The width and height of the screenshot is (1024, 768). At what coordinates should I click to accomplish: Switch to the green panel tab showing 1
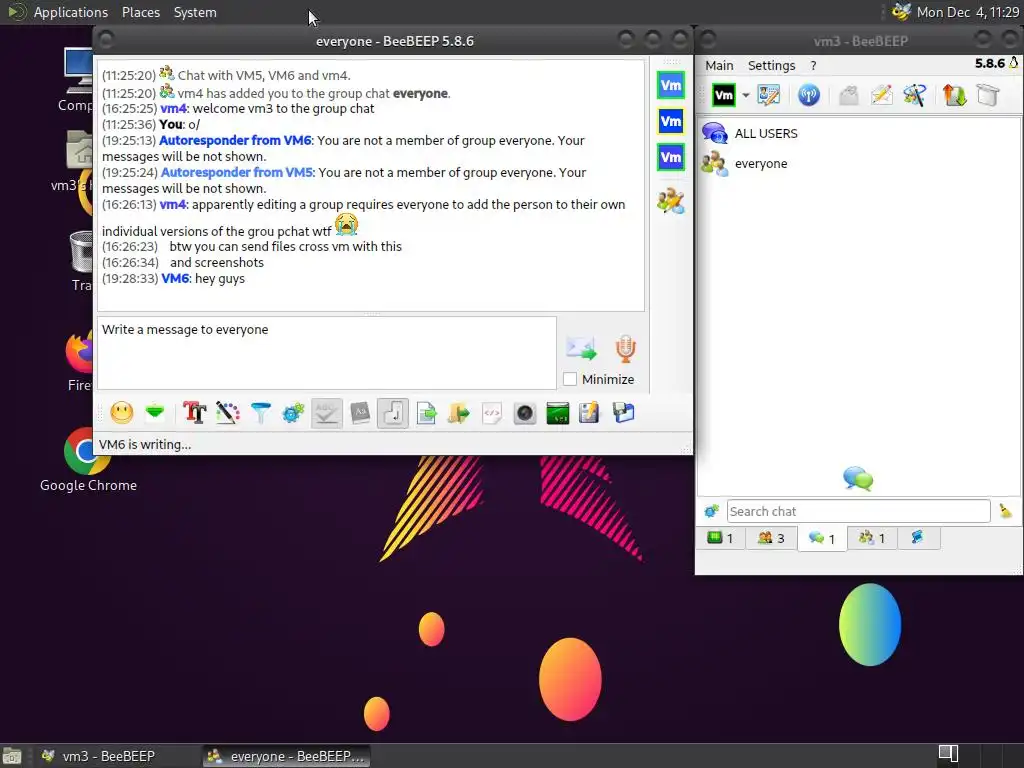point(720,538)
